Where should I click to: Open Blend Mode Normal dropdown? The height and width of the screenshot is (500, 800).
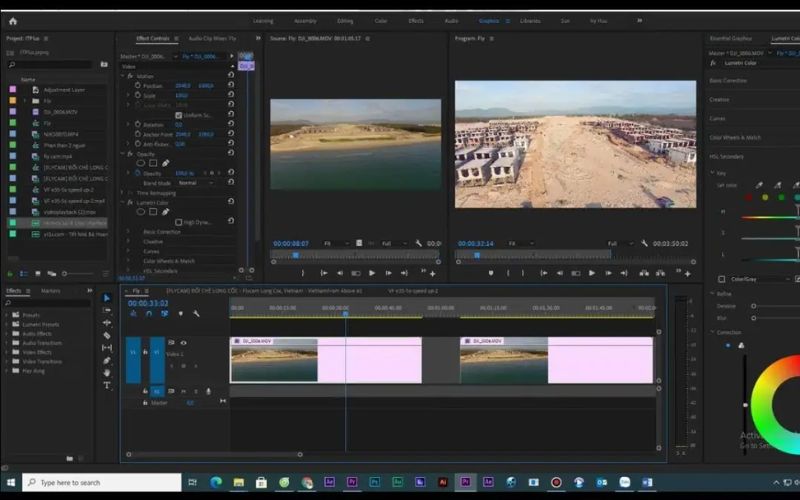(x=196, y=183)
